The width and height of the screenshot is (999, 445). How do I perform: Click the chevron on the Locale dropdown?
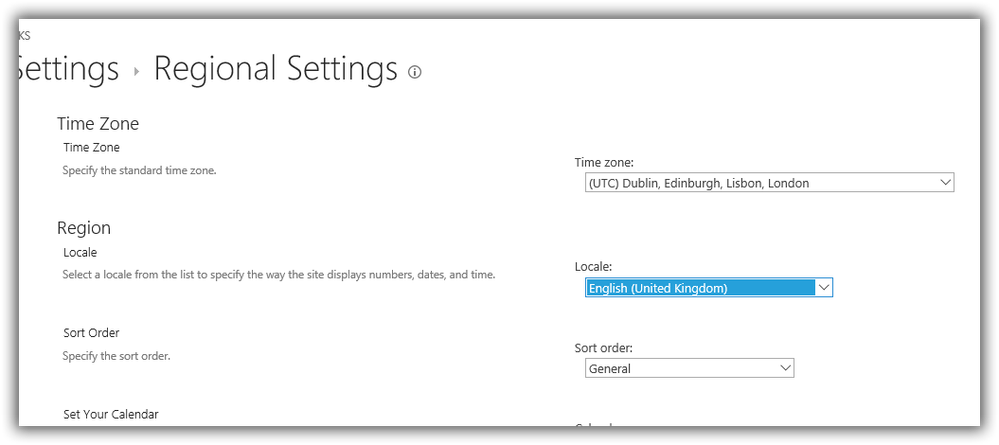[x=823, y=288]
